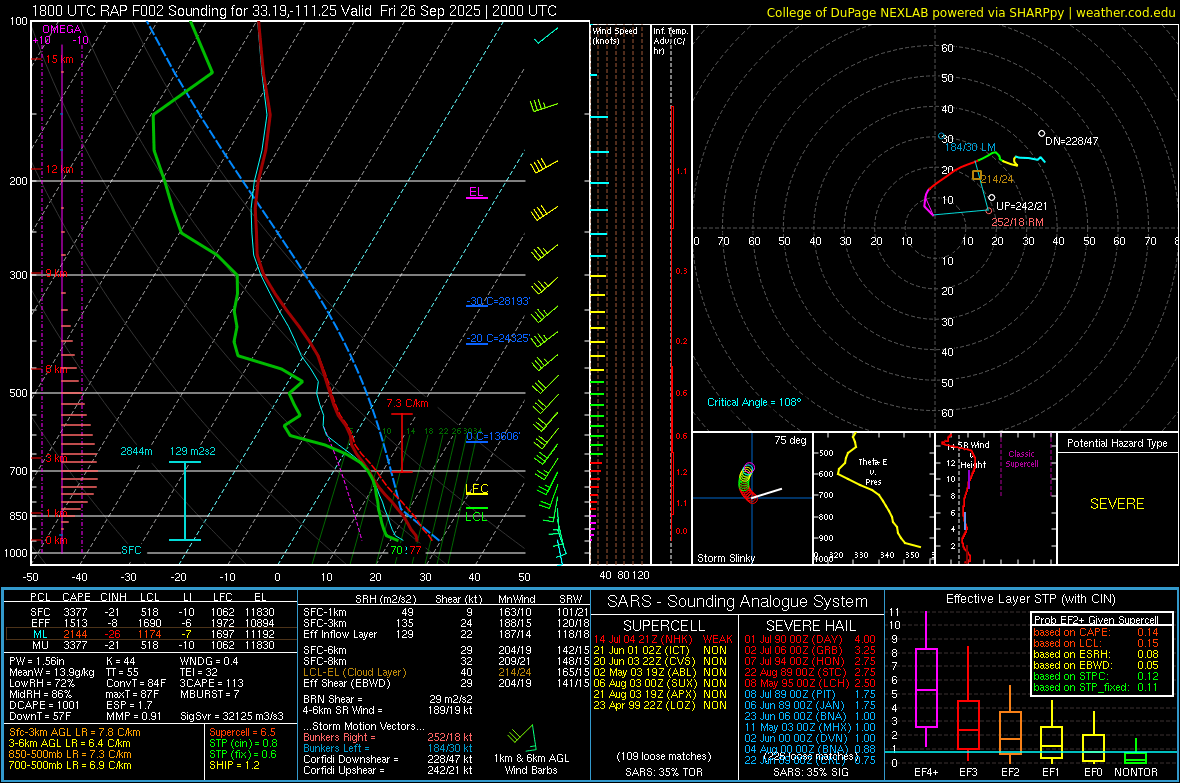The image size is (1180, 783).
Task: Click the 129 m2s2 helicity label
Action: [x=193, y=451]
